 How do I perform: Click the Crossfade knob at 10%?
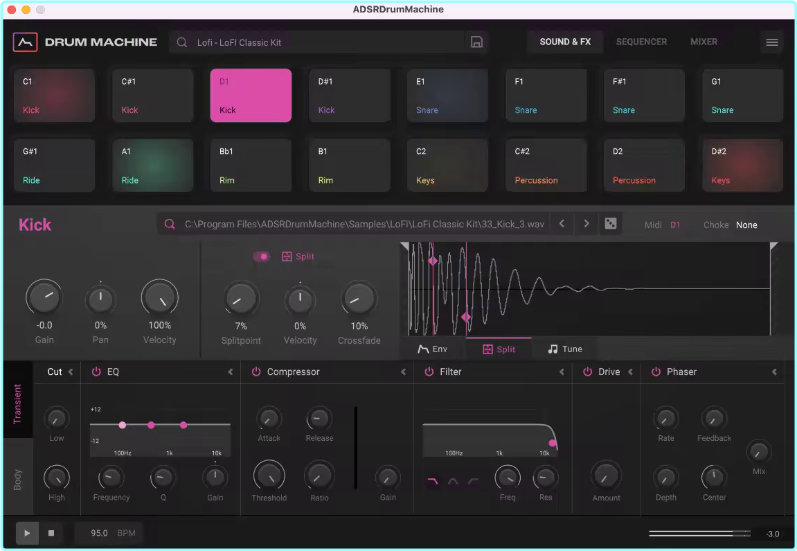click(x=359, y=298)
